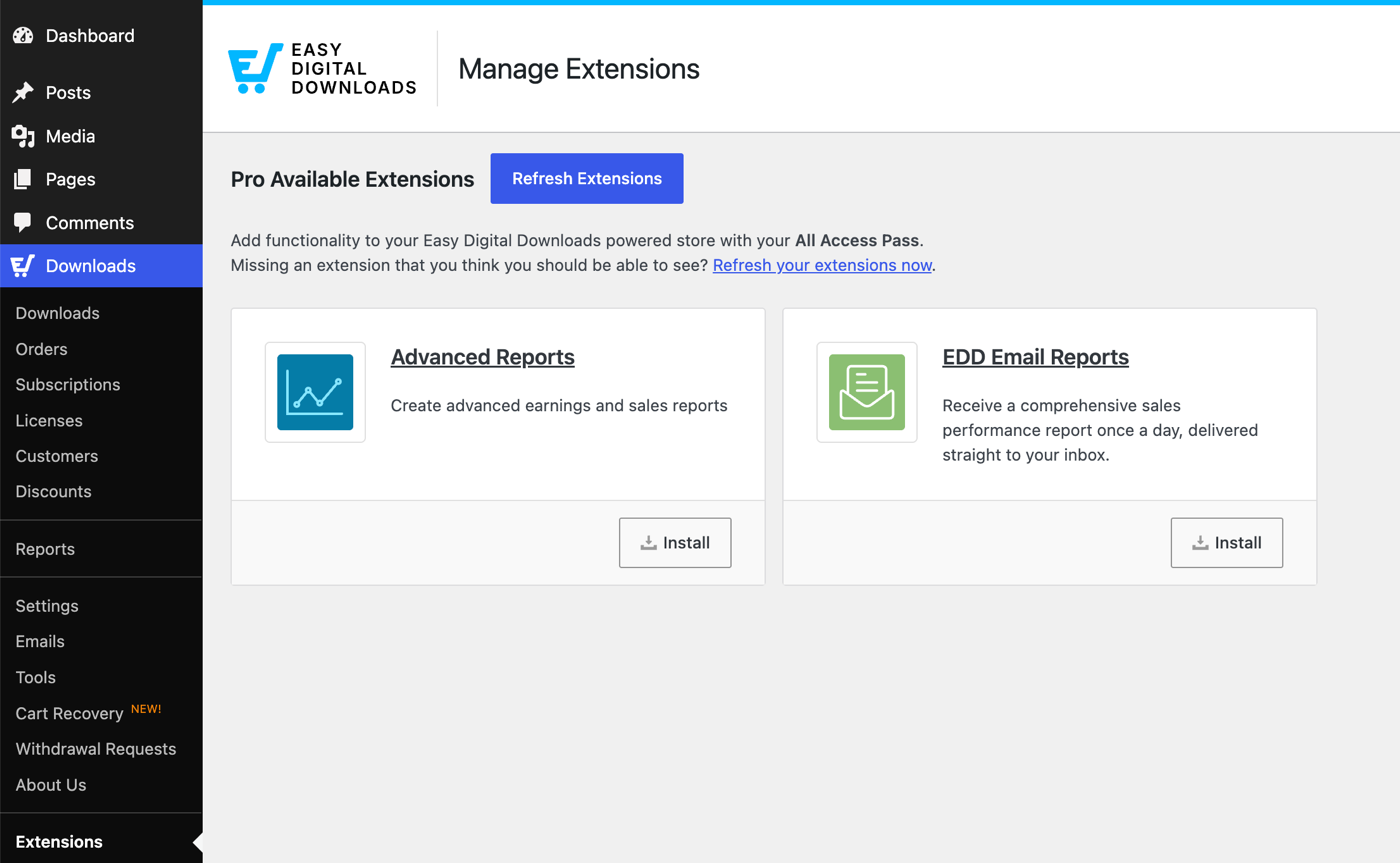Click the Dashboard gauge icon
This screenshot has height=863, width=1400.
click(x=23, y=36)
